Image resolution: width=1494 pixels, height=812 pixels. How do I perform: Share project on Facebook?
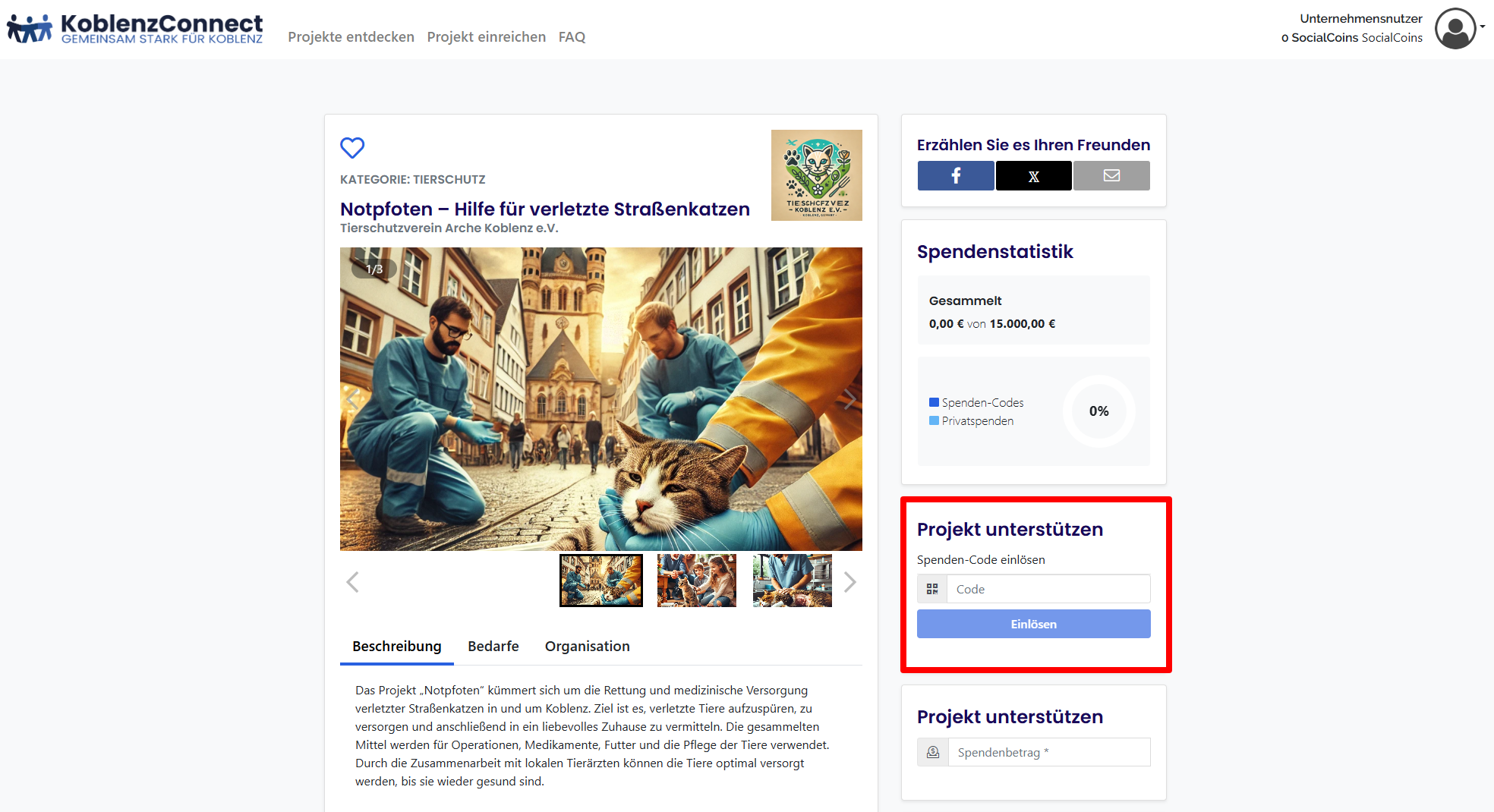[x=956, y=175]
